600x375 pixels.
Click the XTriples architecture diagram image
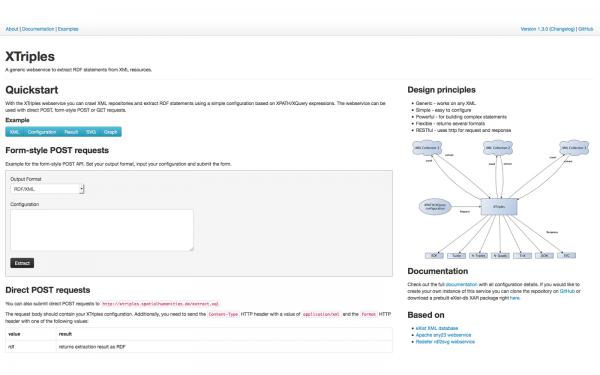pyautogui.click(x=500, y=199)
